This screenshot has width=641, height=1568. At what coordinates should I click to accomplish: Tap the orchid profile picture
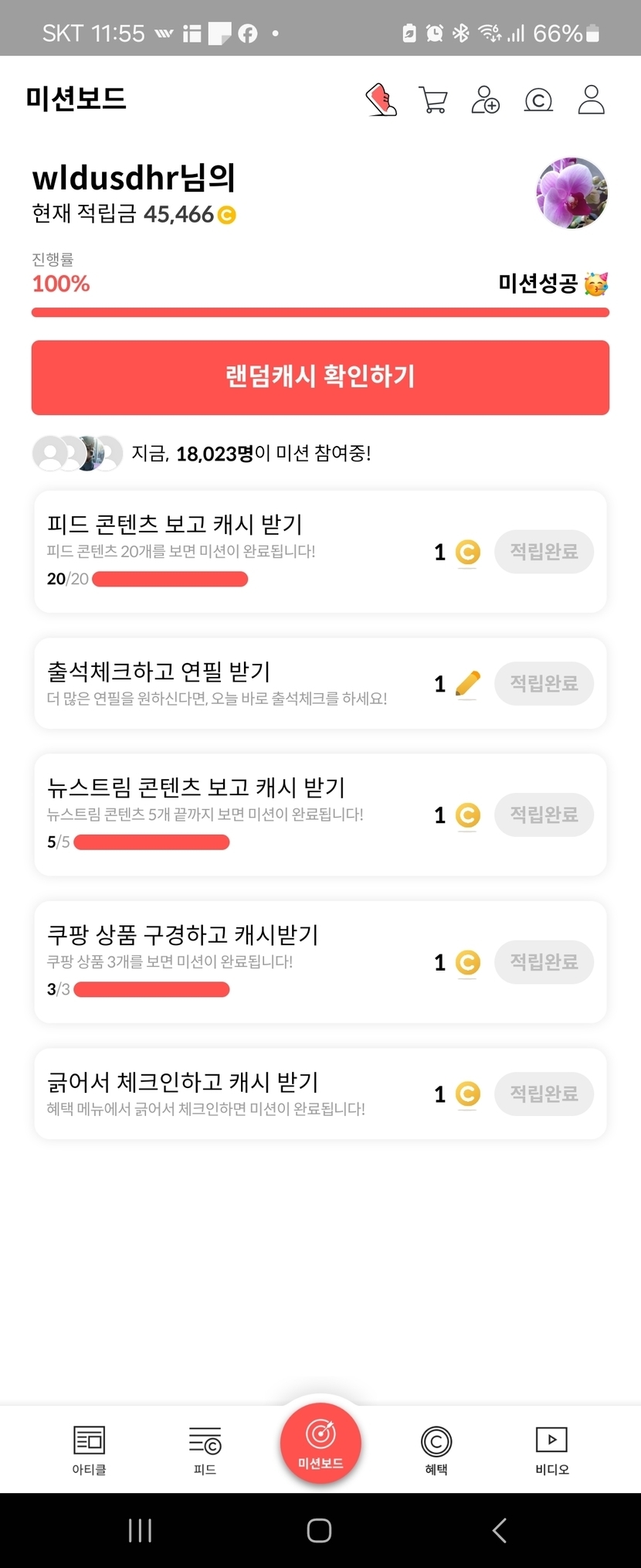(571, 193)
